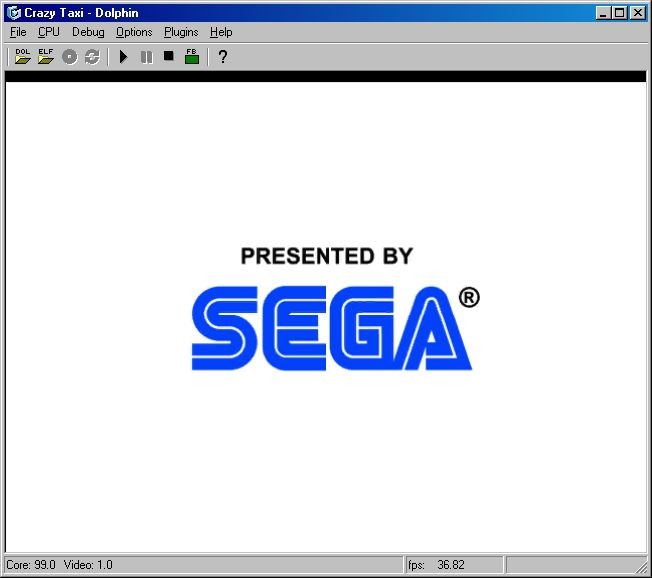
Task: Click the Core: 99.0 status text
Action: [31, 565]
